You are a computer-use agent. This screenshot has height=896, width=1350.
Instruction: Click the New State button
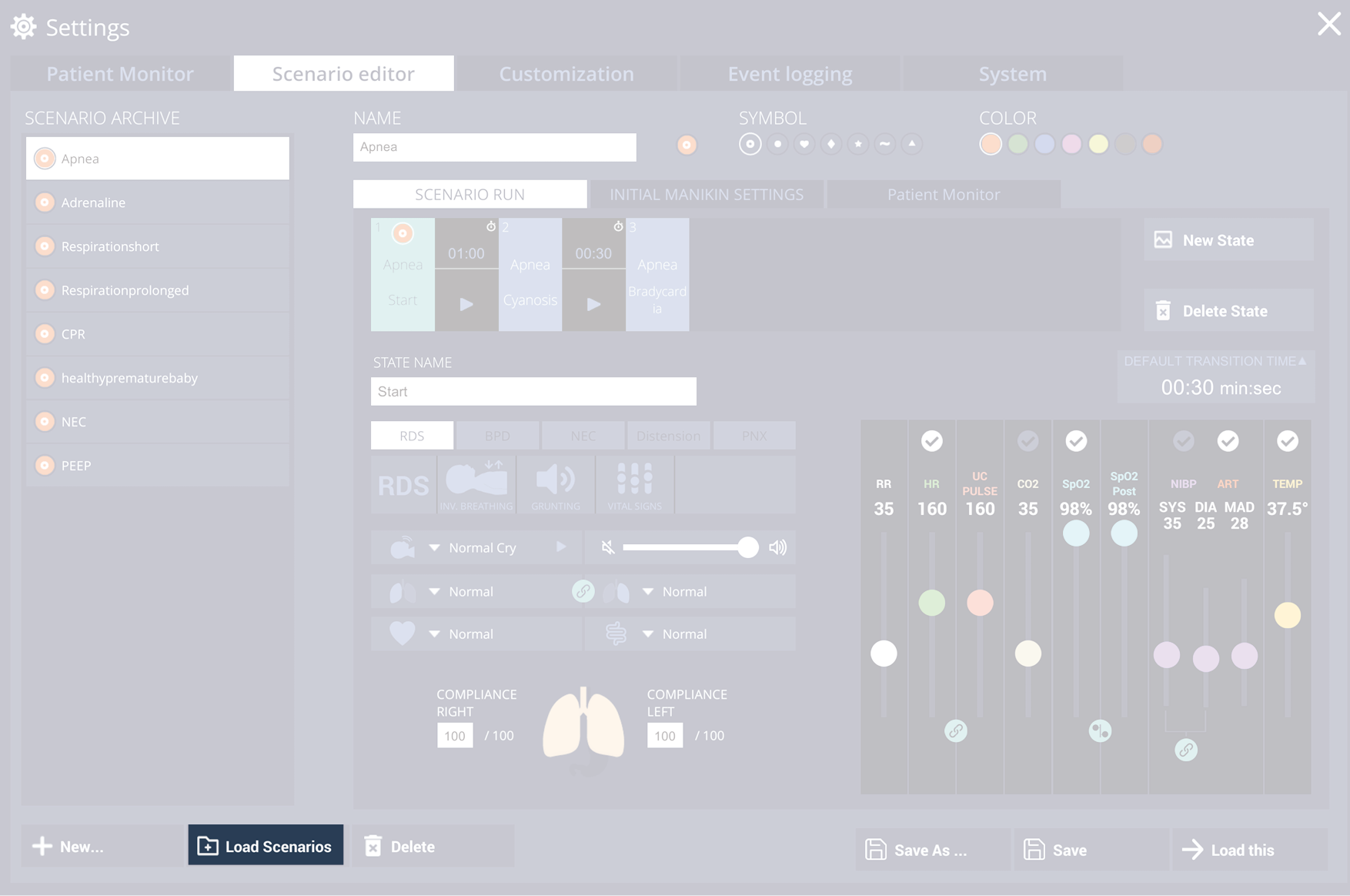[x=1228, y=240]
